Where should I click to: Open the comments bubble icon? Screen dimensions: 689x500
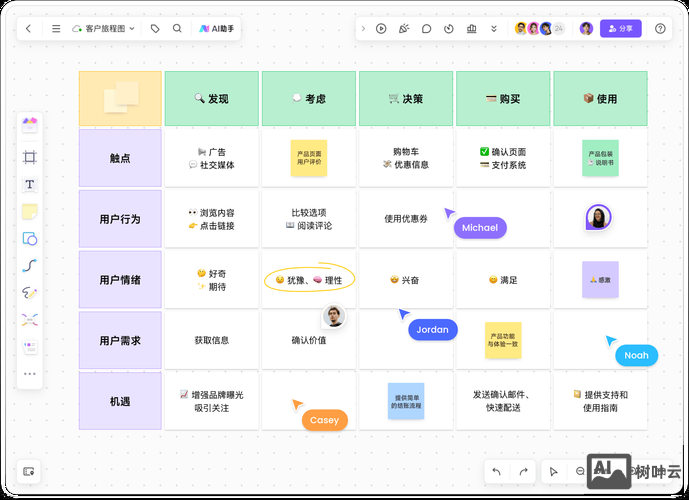(426, 29)
